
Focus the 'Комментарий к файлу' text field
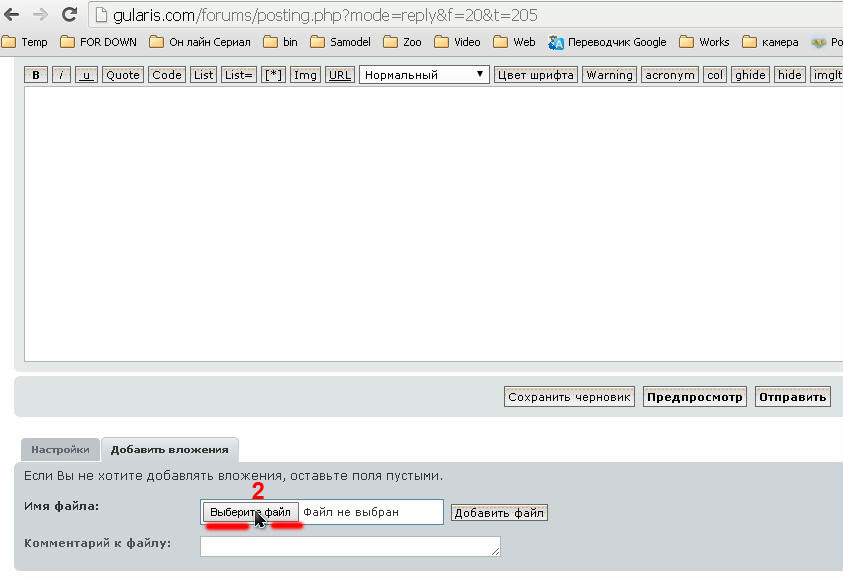(350, 546)
